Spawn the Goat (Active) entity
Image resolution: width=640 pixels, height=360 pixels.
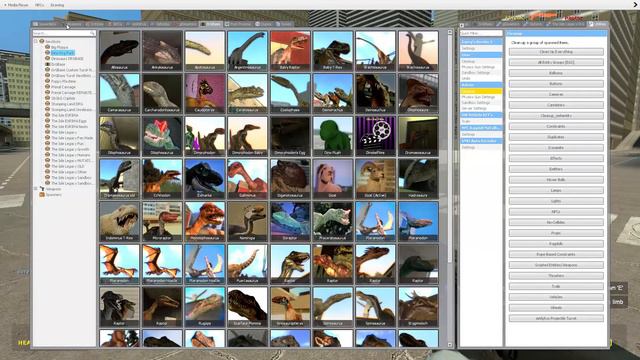tap(375, 178)
